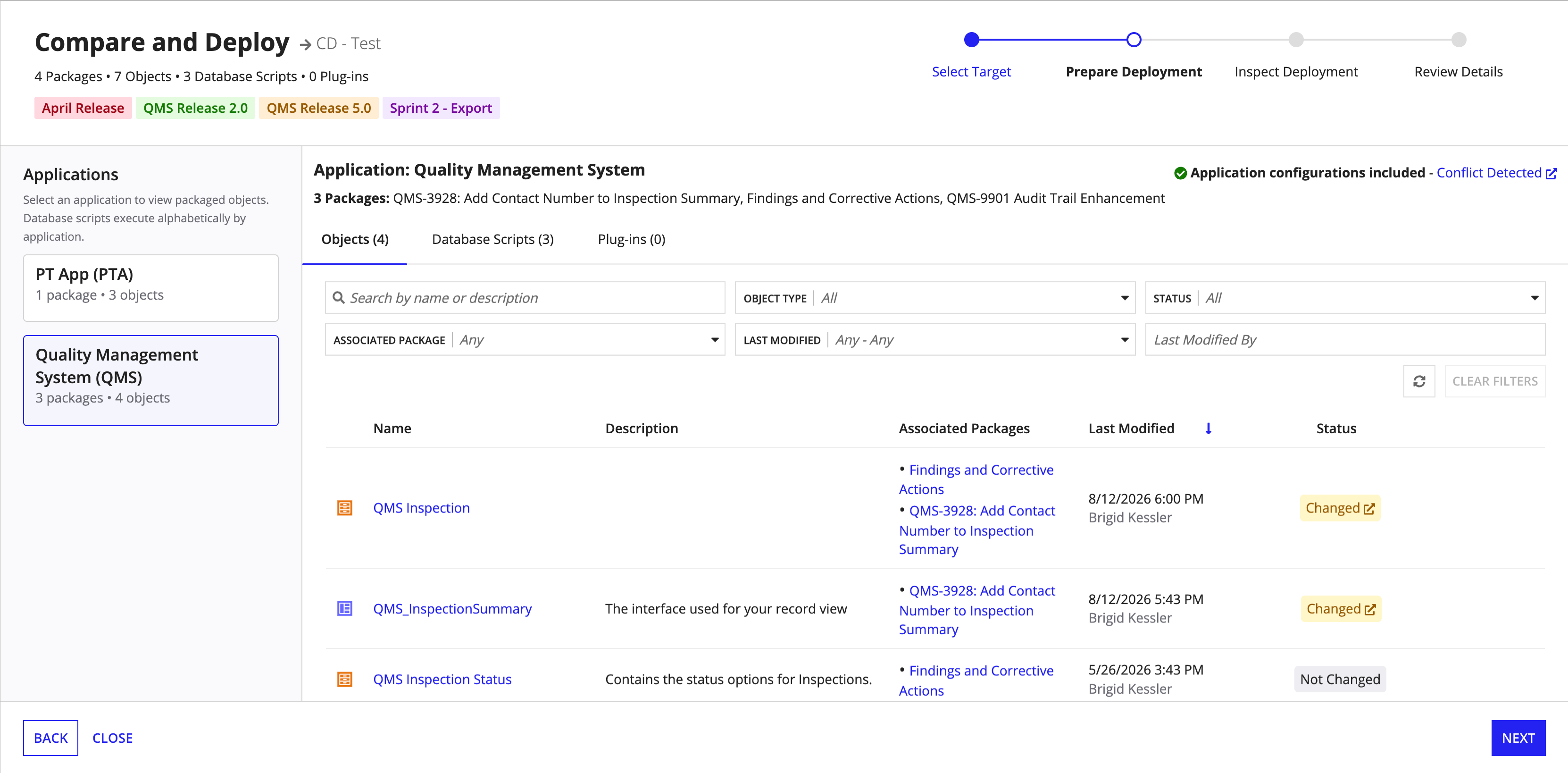Viewport: 1568px width, 773px height.
Task: Open the QMS_InspectionSummary object link
Action: [452, 608]
